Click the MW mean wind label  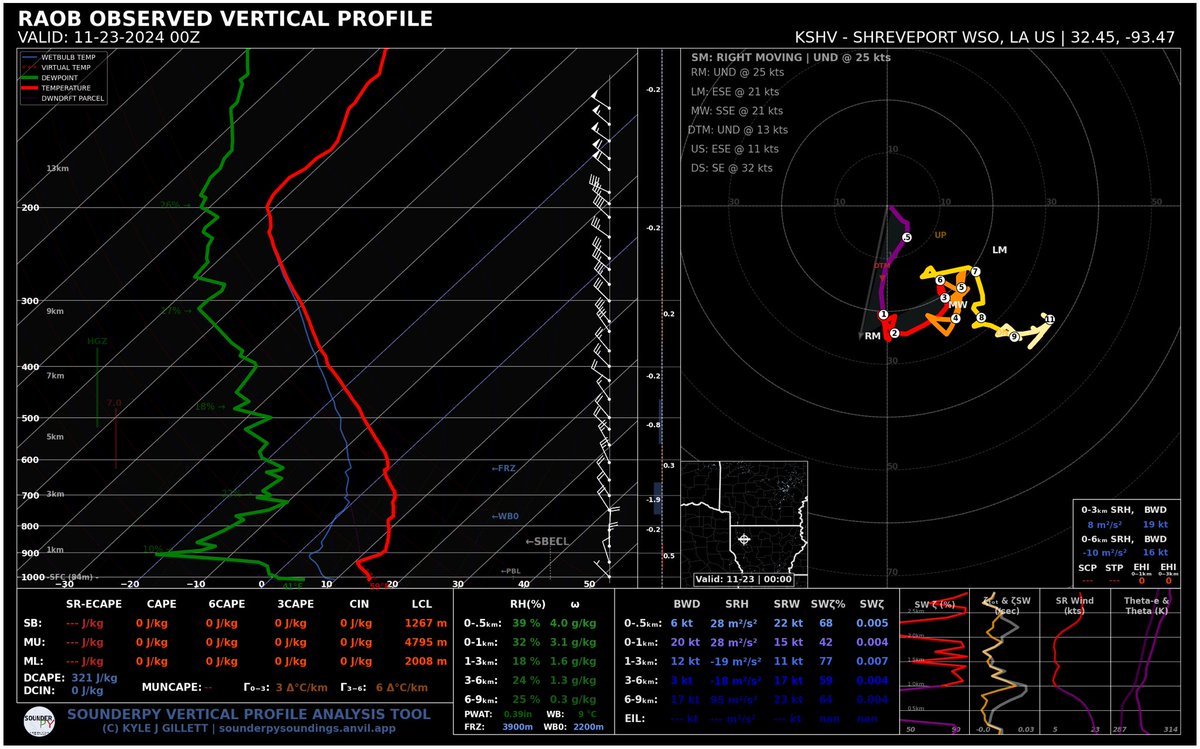coord(958,305)
